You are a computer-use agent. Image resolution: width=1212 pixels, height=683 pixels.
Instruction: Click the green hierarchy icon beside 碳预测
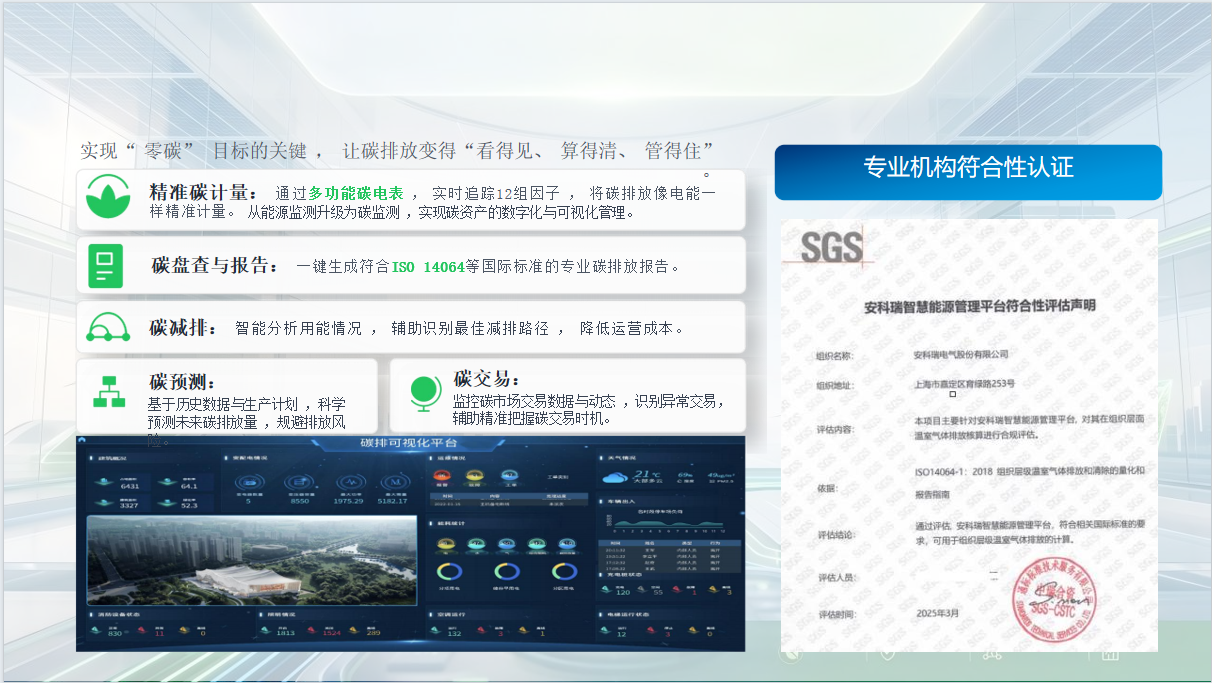tap(109, 392)
